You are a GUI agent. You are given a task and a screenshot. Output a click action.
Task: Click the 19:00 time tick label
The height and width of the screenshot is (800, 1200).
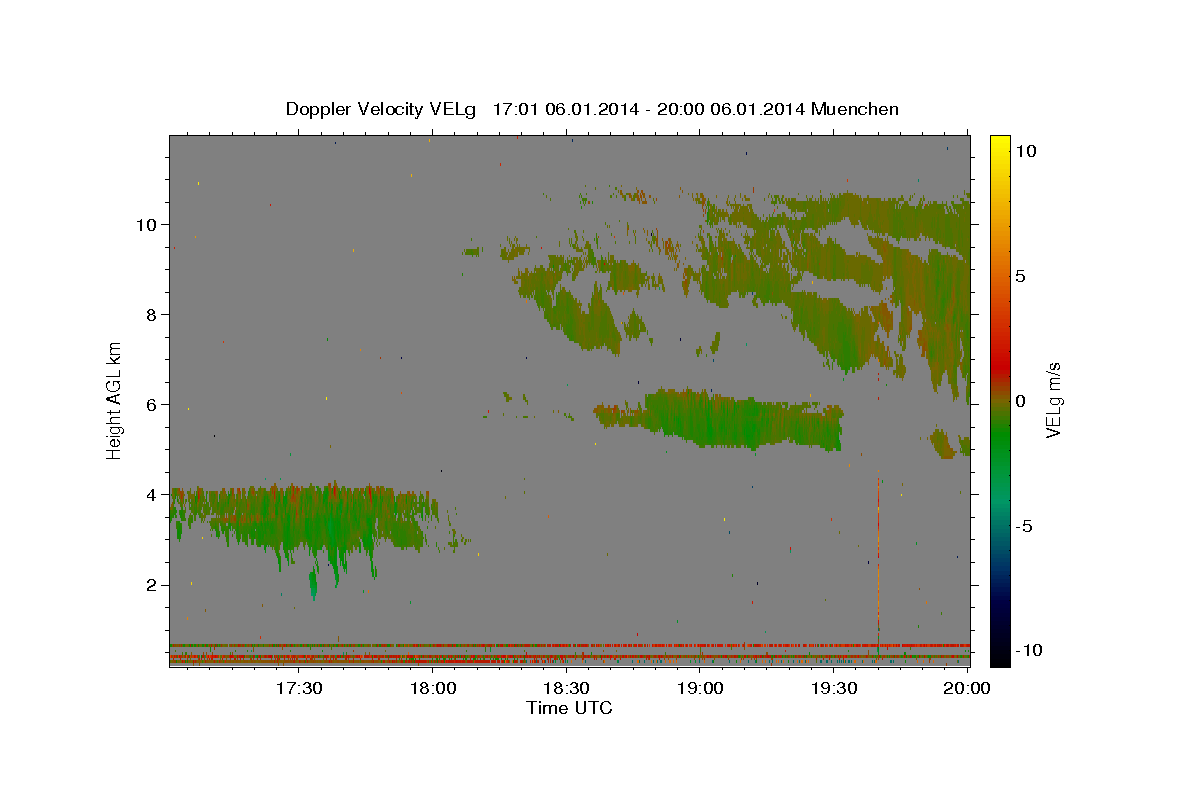pos(700,688)
